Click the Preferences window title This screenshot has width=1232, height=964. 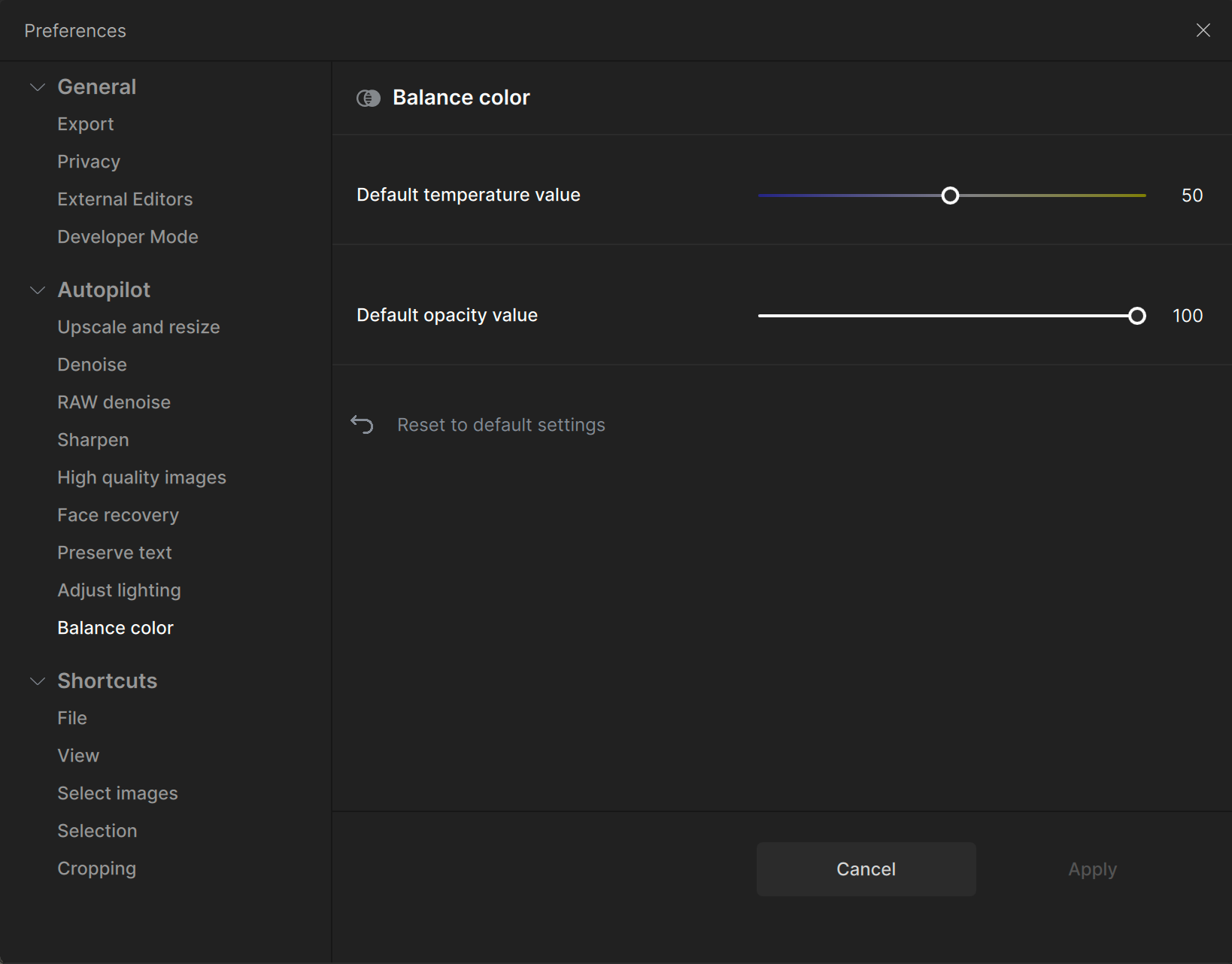tap(75, 31)
